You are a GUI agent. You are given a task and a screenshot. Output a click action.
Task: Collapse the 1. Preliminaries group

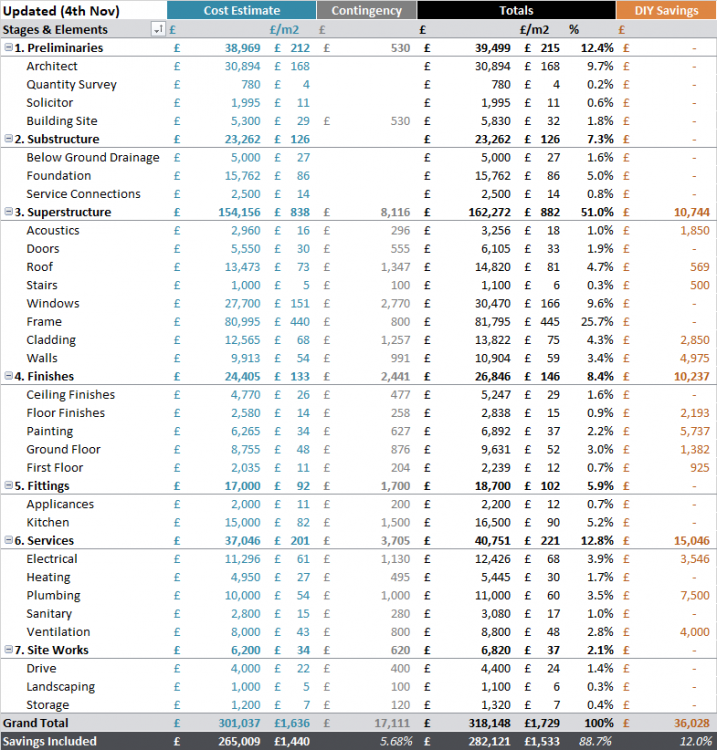pos(8,47)
